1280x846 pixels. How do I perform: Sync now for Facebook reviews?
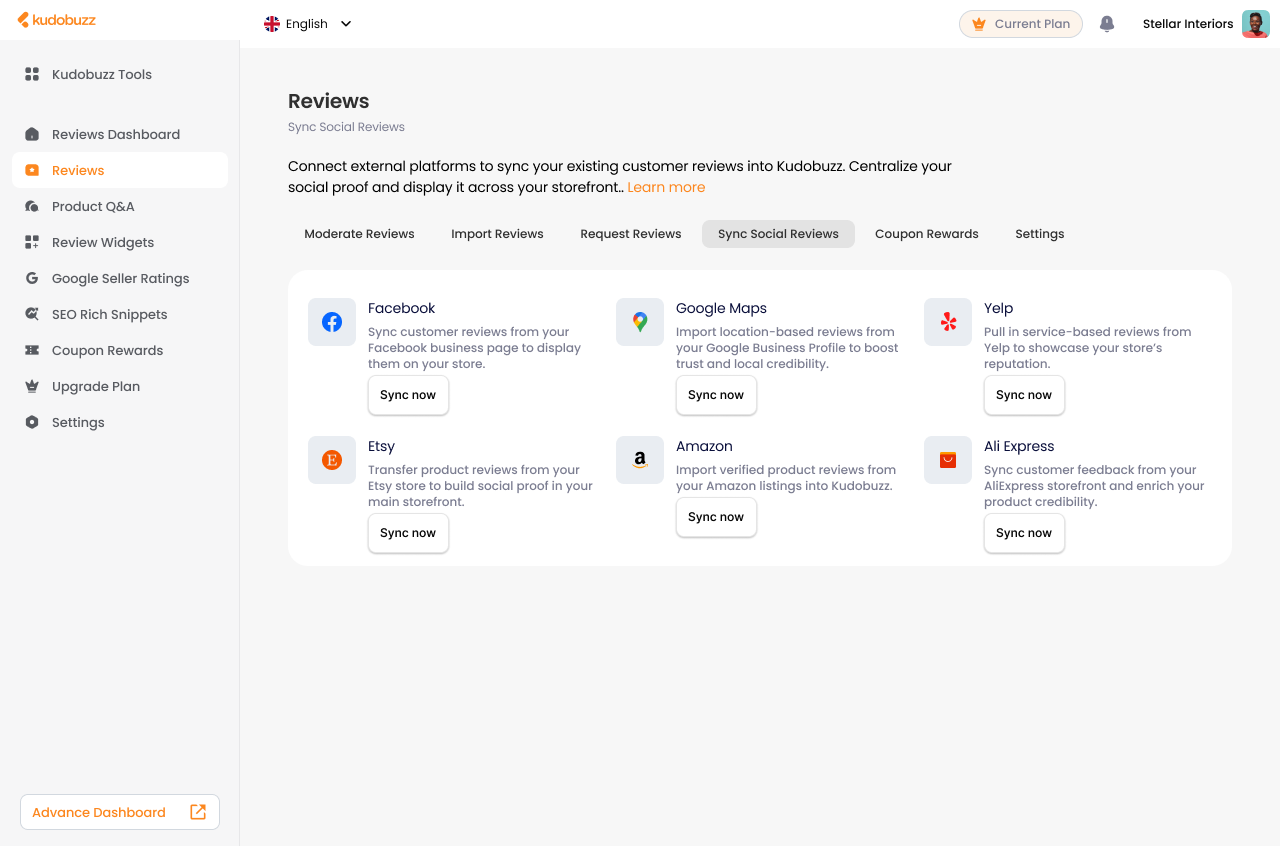(408, 395)
